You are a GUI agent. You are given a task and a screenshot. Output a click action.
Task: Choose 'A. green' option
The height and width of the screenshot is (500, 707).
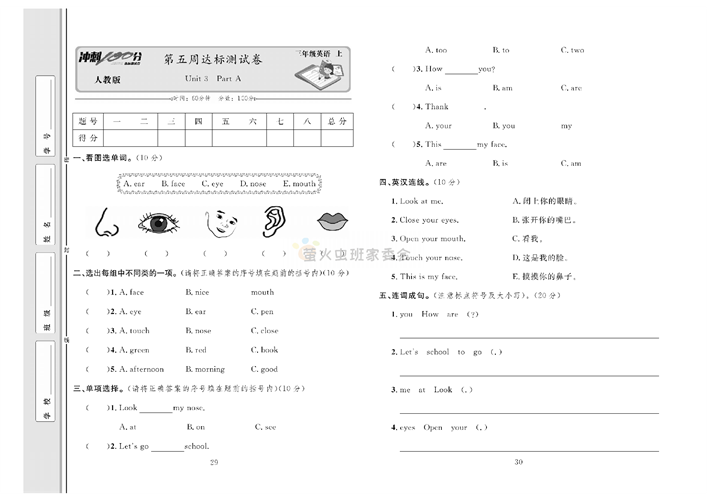coord(134,350)
